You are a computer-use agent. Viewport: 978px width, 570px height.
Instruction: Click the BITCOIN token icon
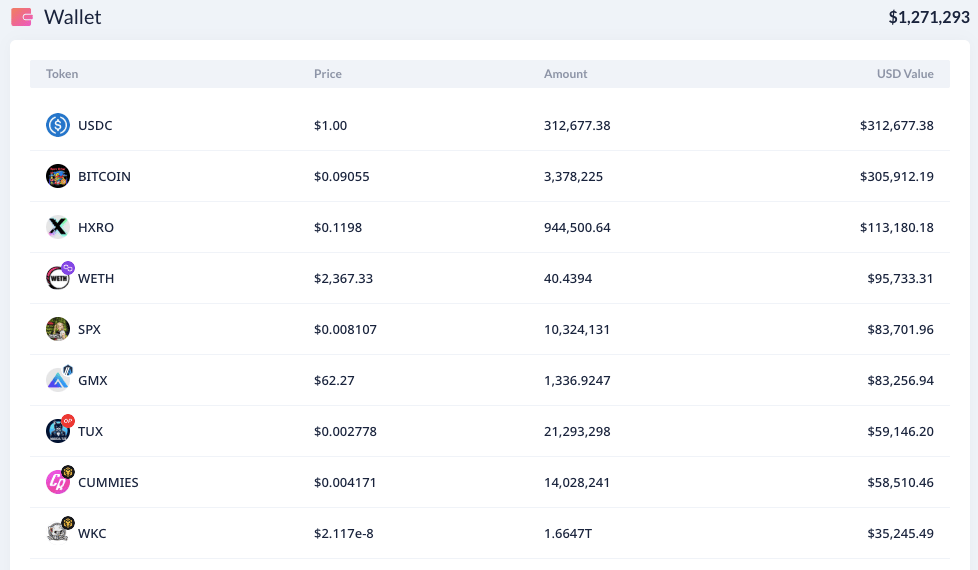[x=58, y=176]
